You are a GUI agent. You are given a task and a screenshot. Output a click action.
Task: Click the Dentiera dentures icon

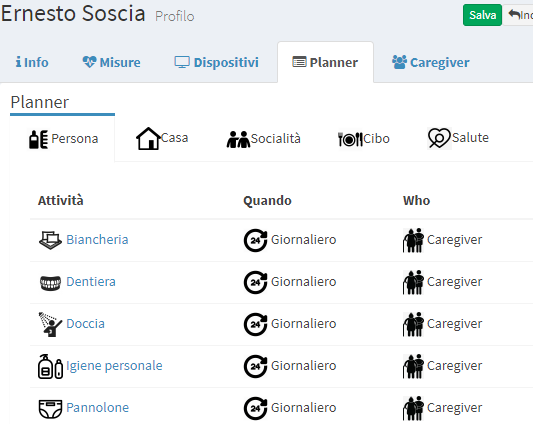[x=50, y=283]
